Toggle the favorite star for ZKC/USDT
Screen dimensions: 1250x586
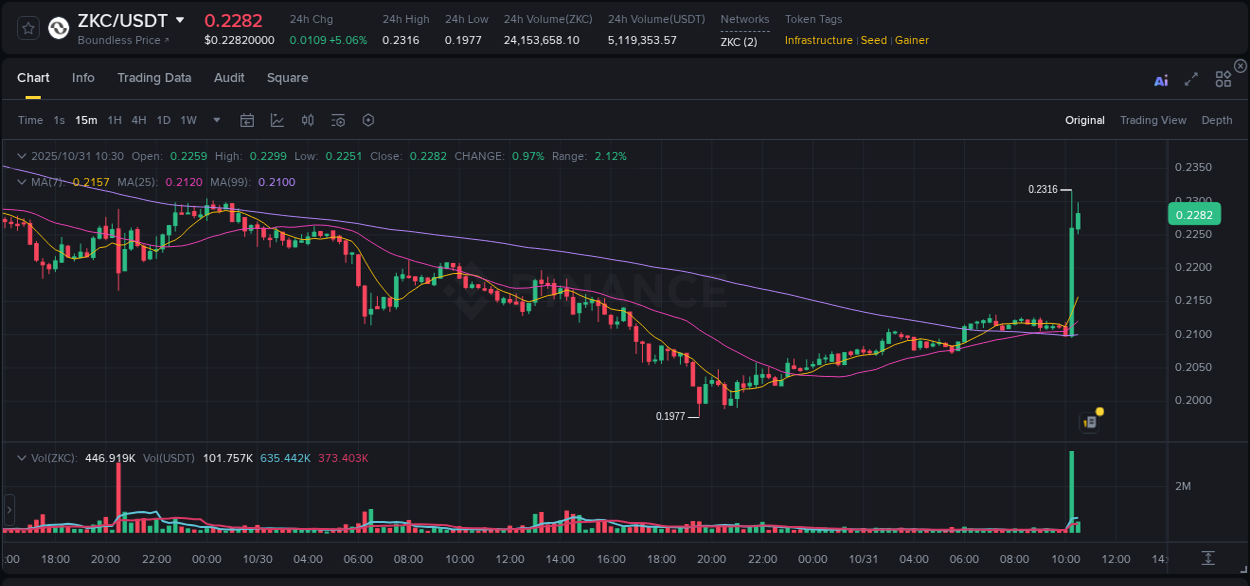[27, 27]
